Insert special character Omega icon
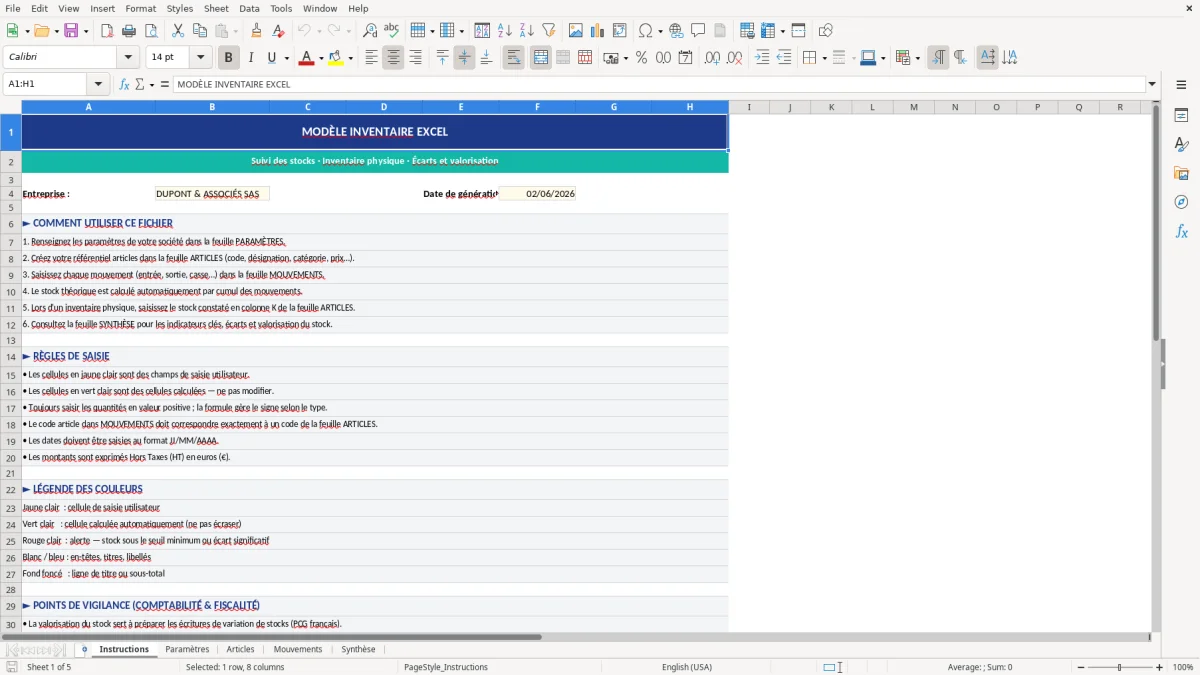This screenshot has width=1200, height=675. click(645, 31)
